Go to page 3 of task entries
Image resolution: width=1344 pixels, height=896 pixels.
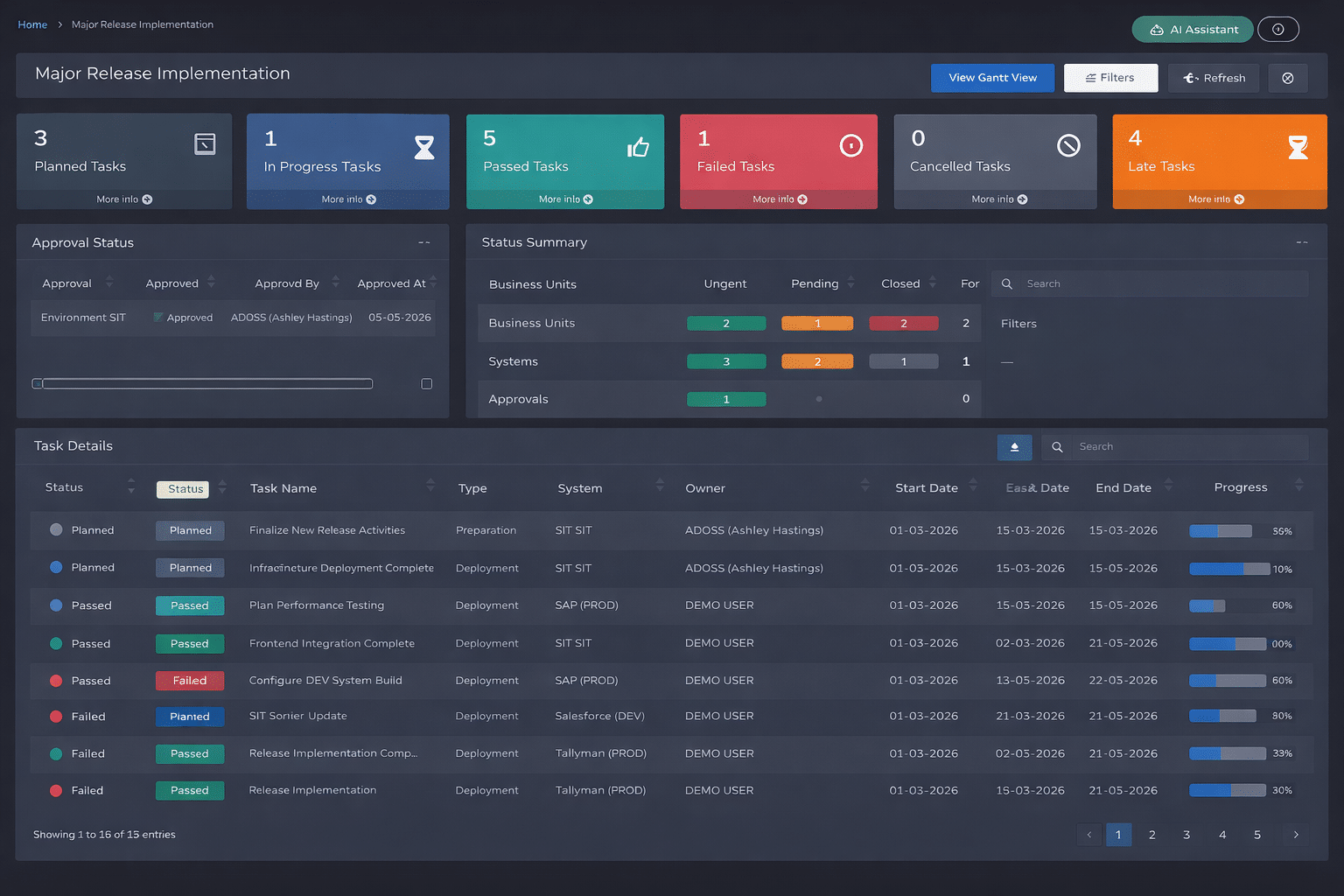pyautogui.click(x=1186, y=835)
